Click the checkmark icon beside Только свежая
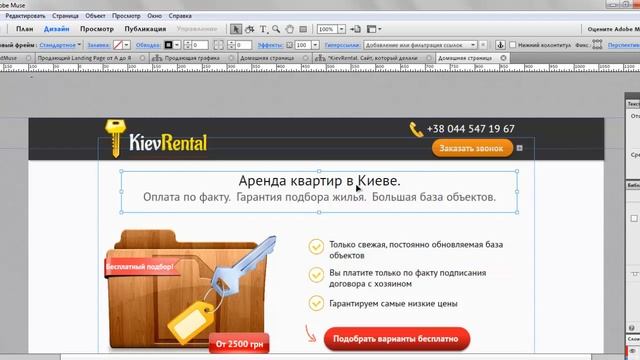 point(316,247)
